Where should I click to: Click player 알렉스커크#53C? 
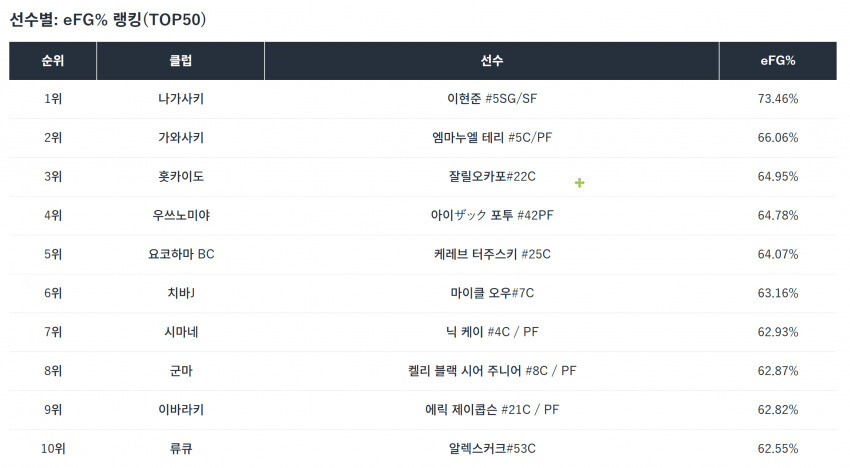(491, 448)
